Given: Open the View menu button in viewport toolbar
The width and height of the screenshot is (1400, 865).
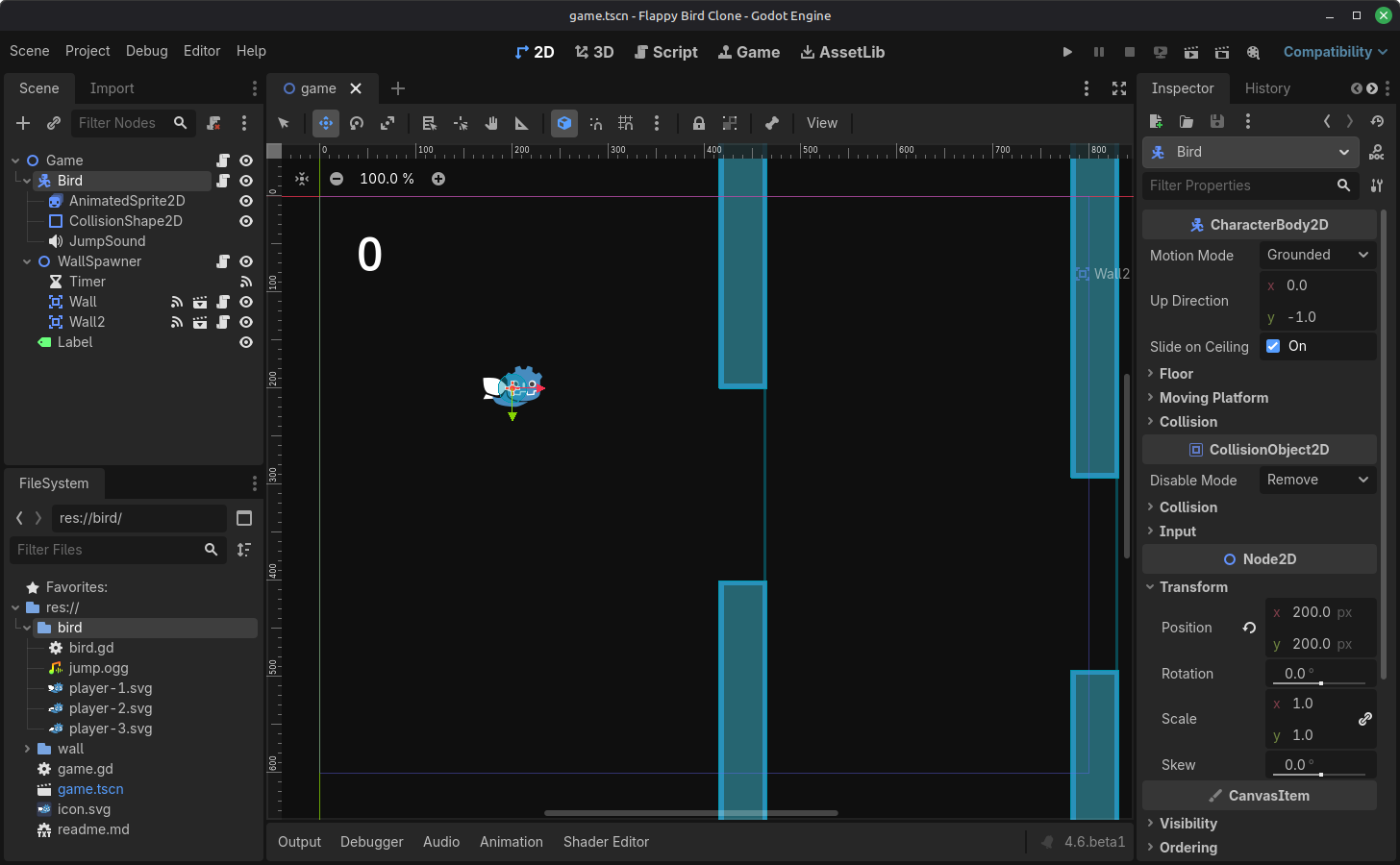Looking at the screenshot, I should 822,123.
